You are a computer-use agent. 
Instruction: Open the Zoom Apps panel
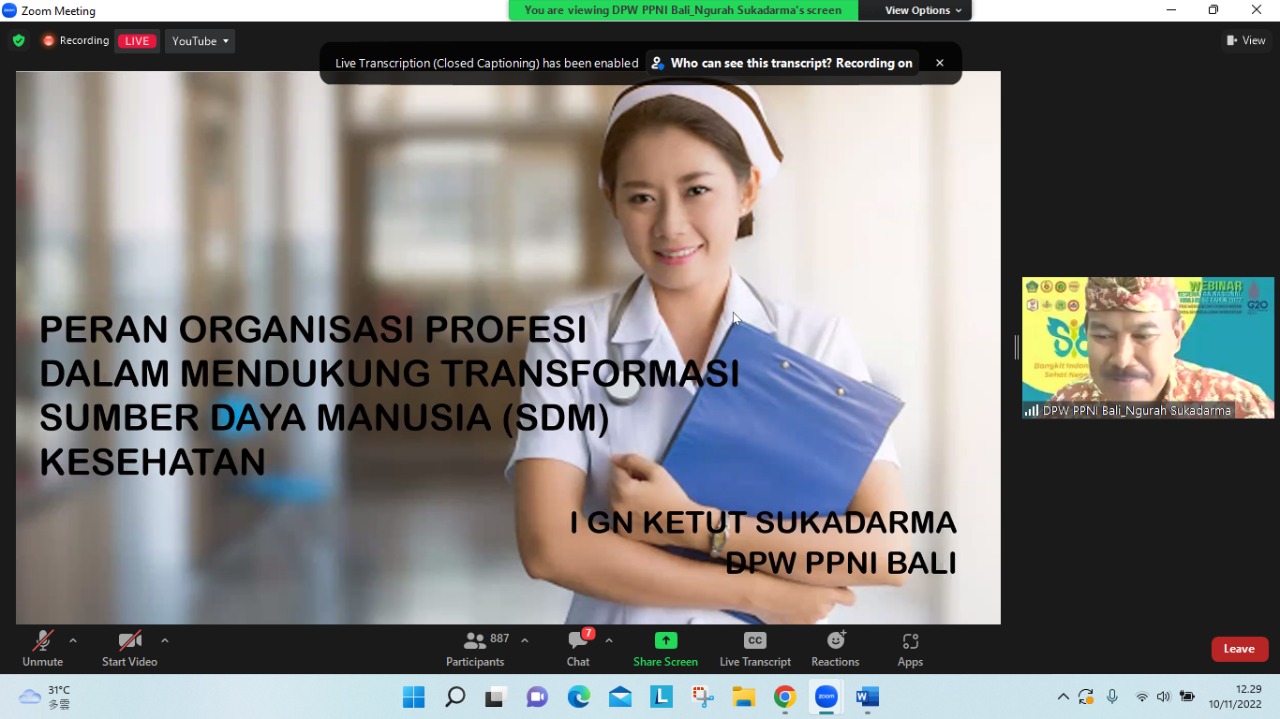[910, 649]
